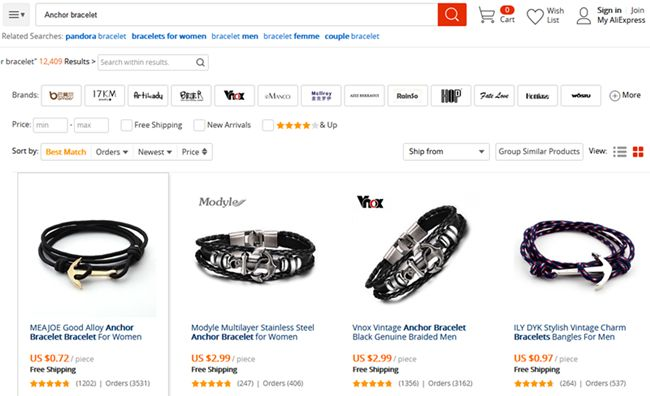Screen dimensions: 650x396
Task: Open the shopping cart icon
Action: pyautogui.click(x=486, y=15)
